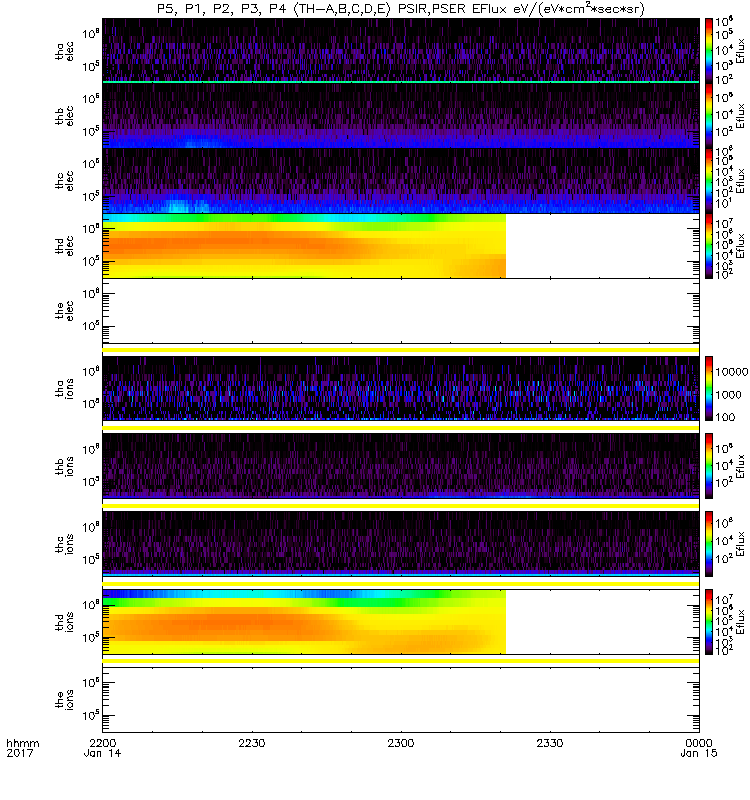
Task: Select the 2330 time axis label
Action: (550, 743)
